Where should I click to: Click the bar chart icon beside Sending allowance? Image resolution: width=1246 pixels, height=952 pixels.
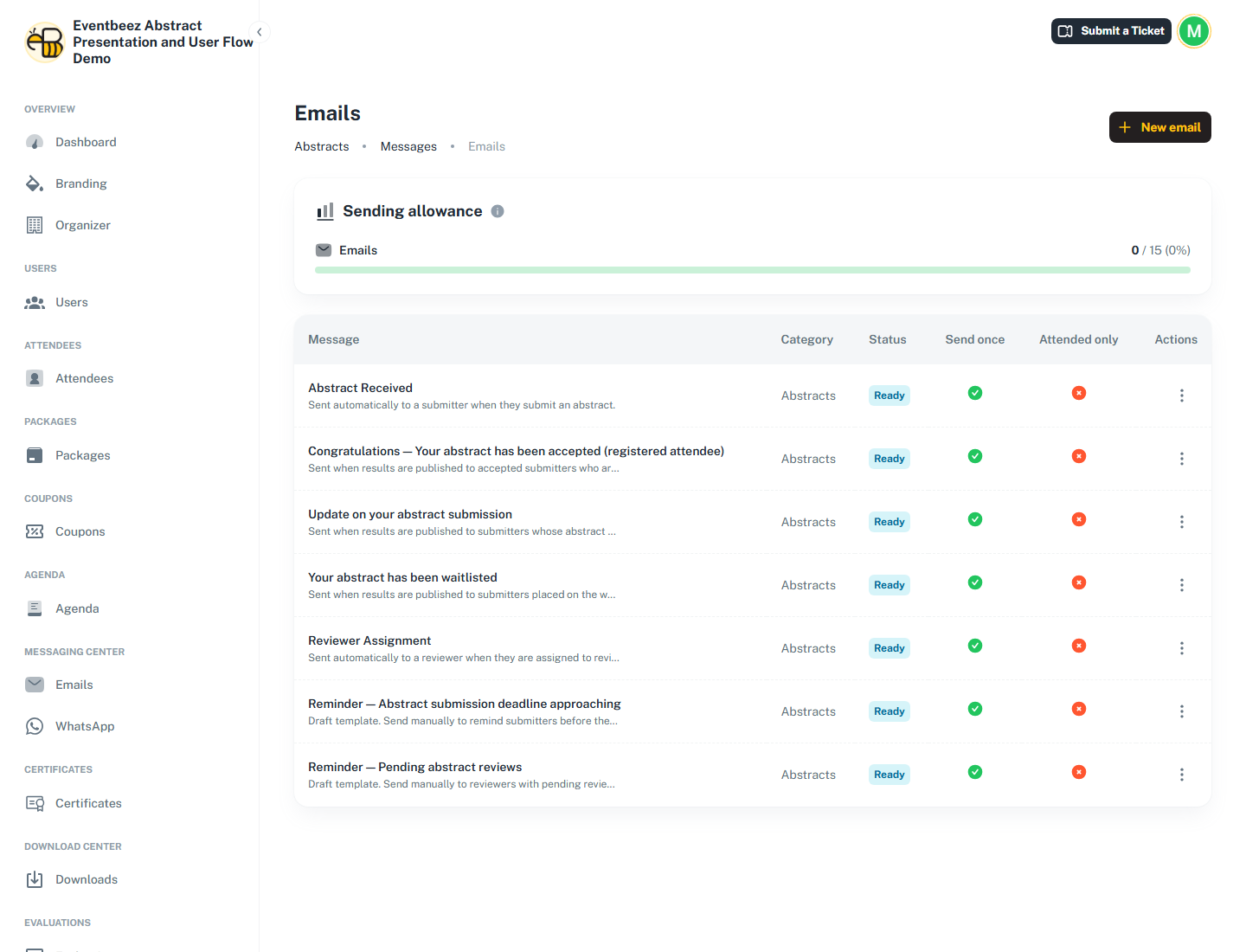325,211
